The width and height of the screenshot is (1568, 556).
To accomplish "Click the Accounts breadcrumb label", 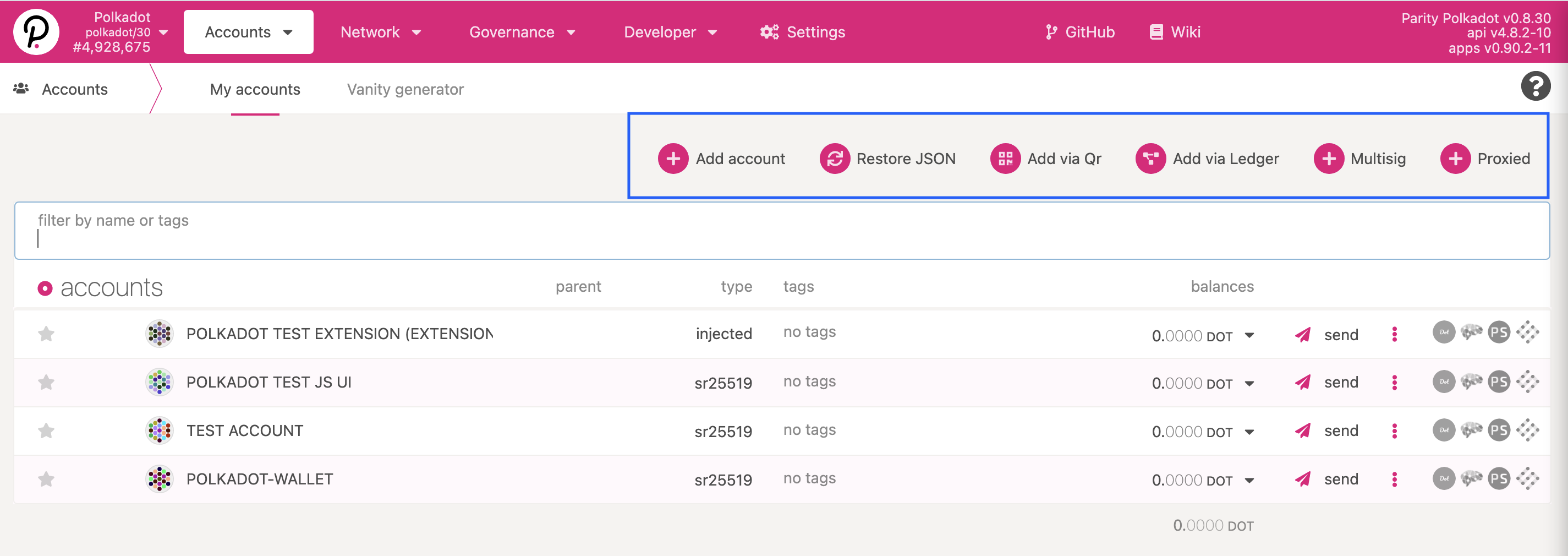I will [x=75, y=90].
